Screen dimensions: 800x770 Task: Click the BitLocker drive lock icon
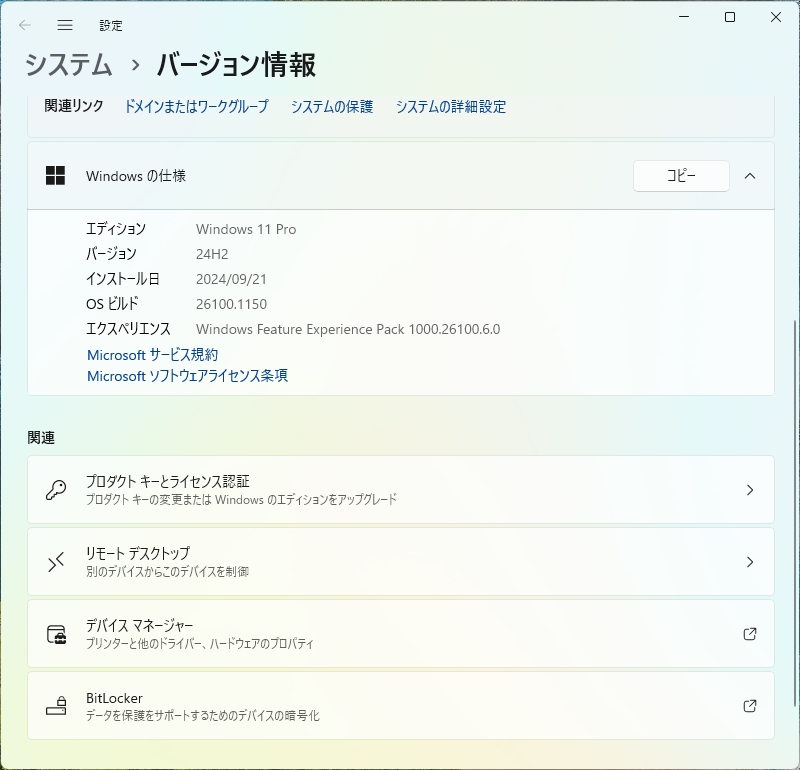56,706
